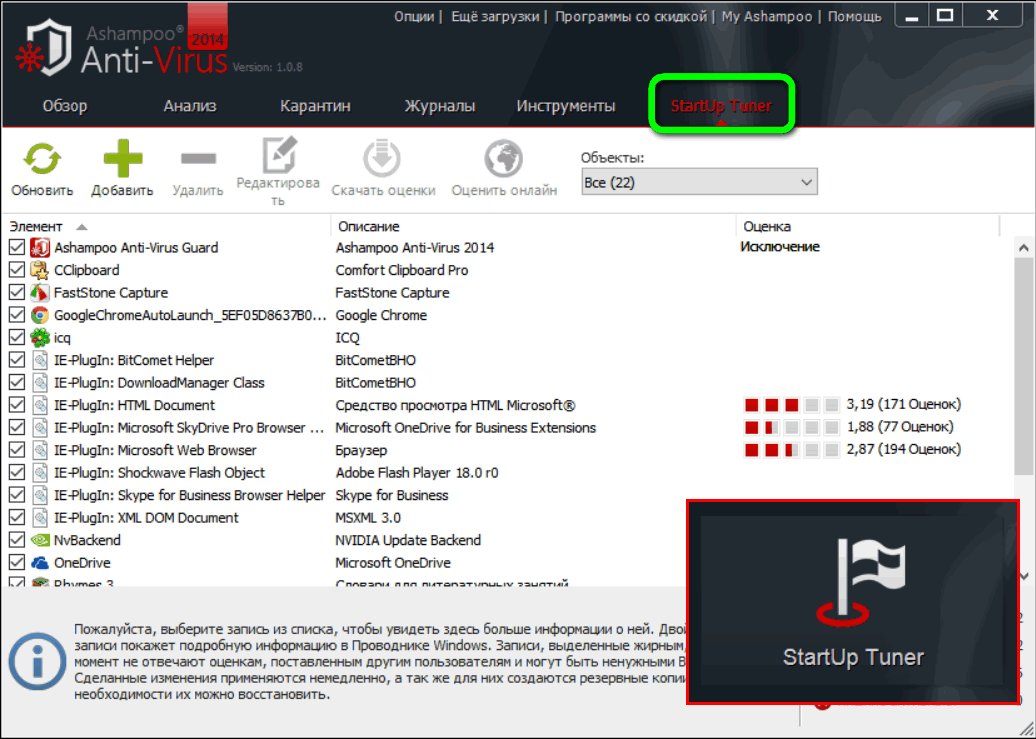Click the list scrollbar up arrow

point(1023,249)
